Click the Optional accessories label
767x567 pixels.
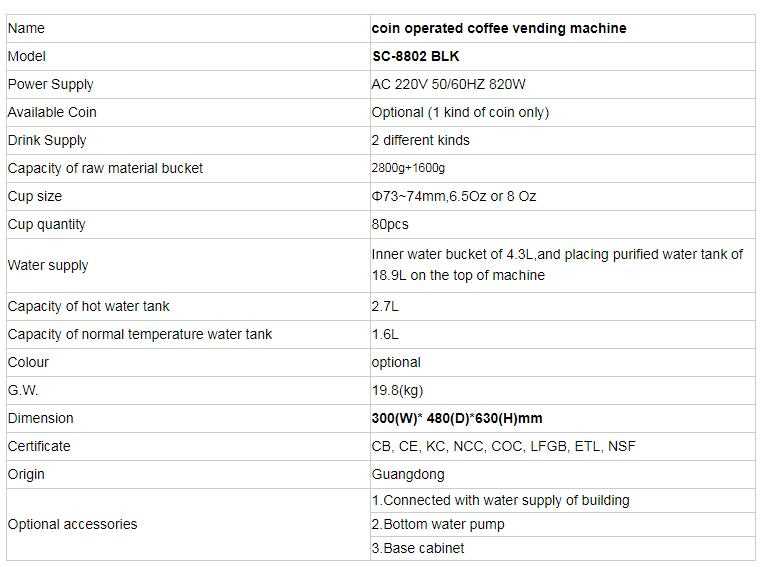[73, 524]
